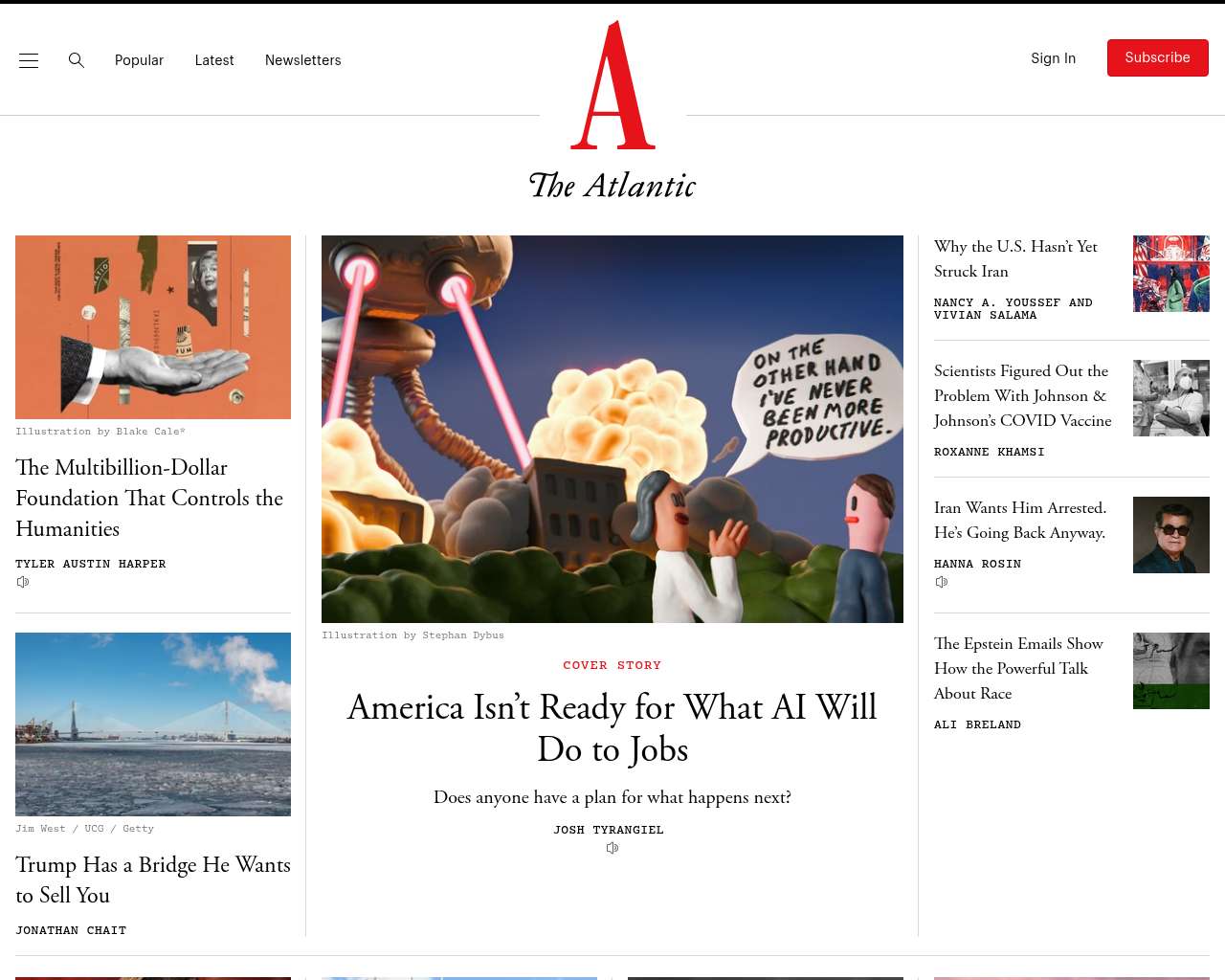Play audio for the Humanities foundation article
Viewport: 1225px width, 980px height.
(23, 582)
